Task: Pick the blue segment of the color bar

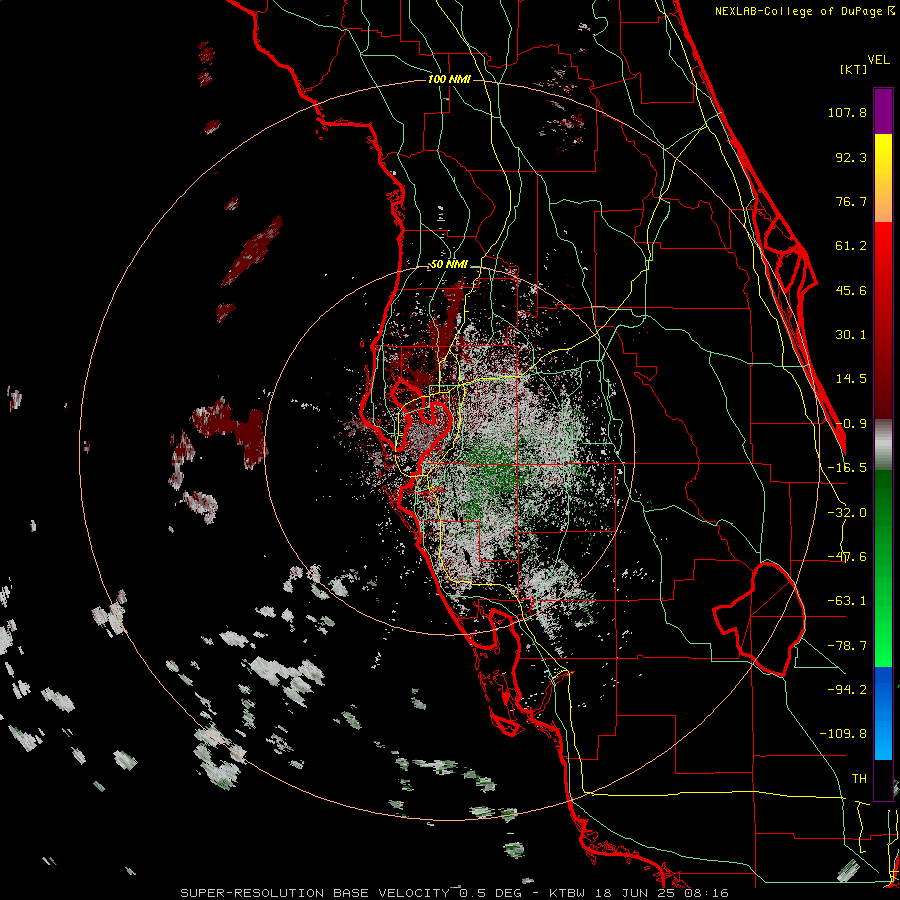Action: coord(883,713)
